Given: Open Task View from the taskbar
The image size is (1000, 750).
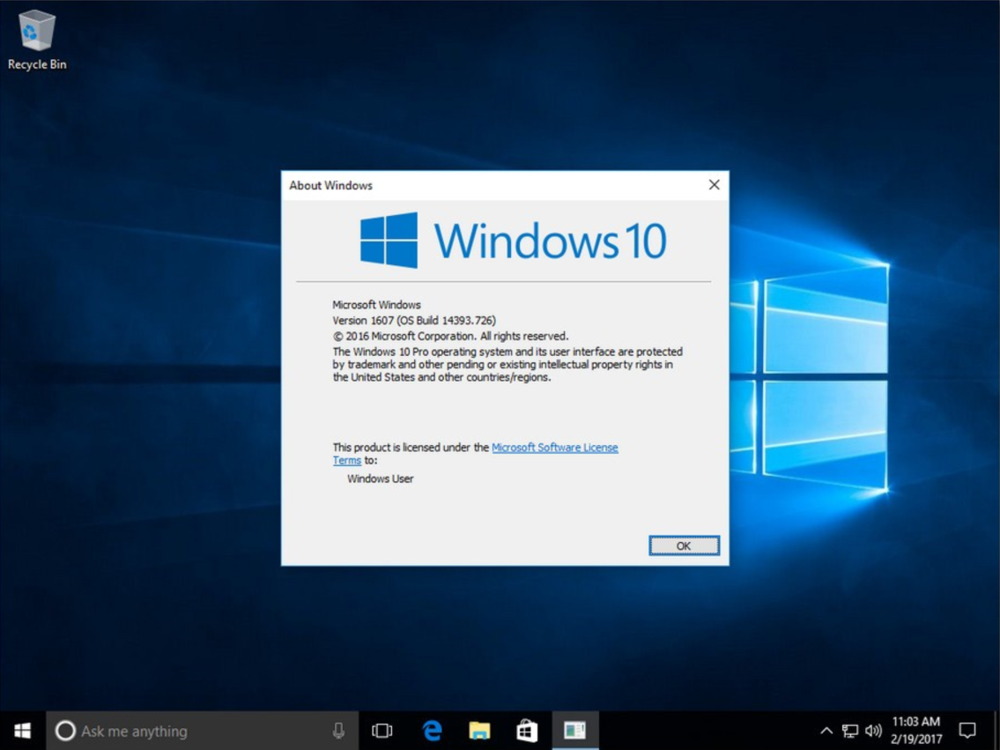Looking at the screenshot, I should click(382, 731).
